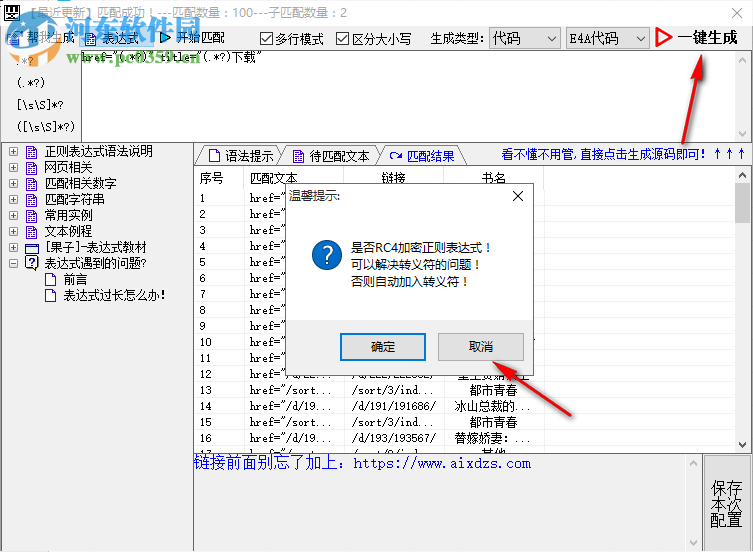The width and height of the screenshot is (753, 552).
Task: Click the document icon on 待匹配文本 tab
Action: click(x=298, y=156)
